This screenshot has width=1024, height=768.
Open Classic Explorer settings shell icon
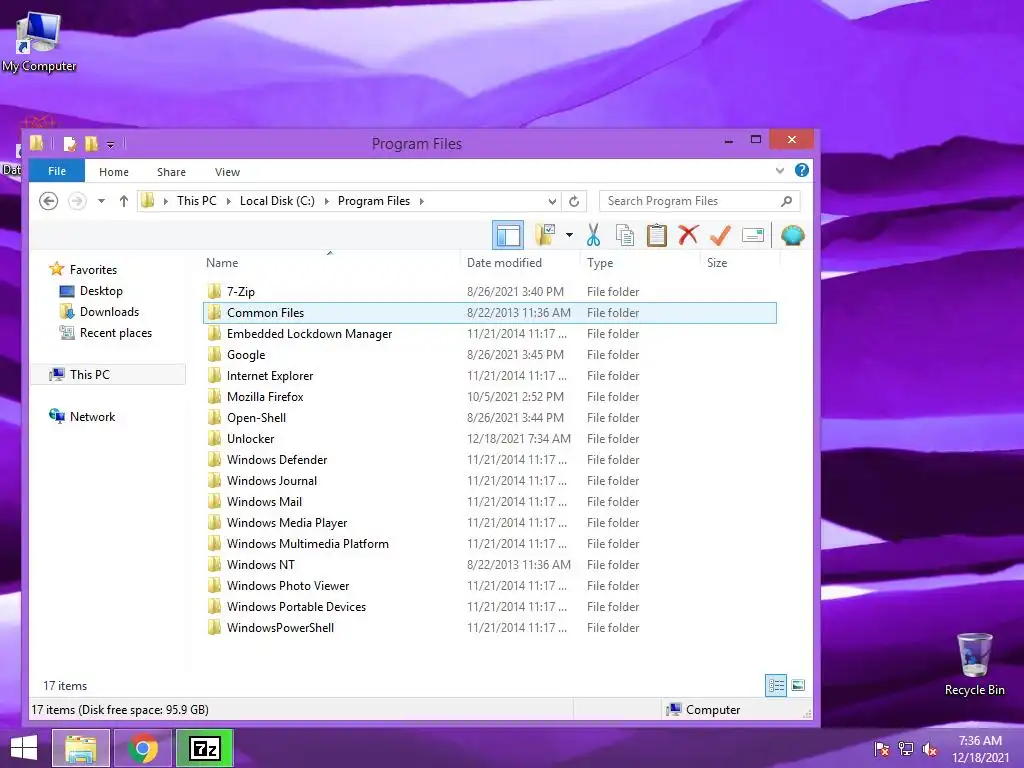[792, 235]
